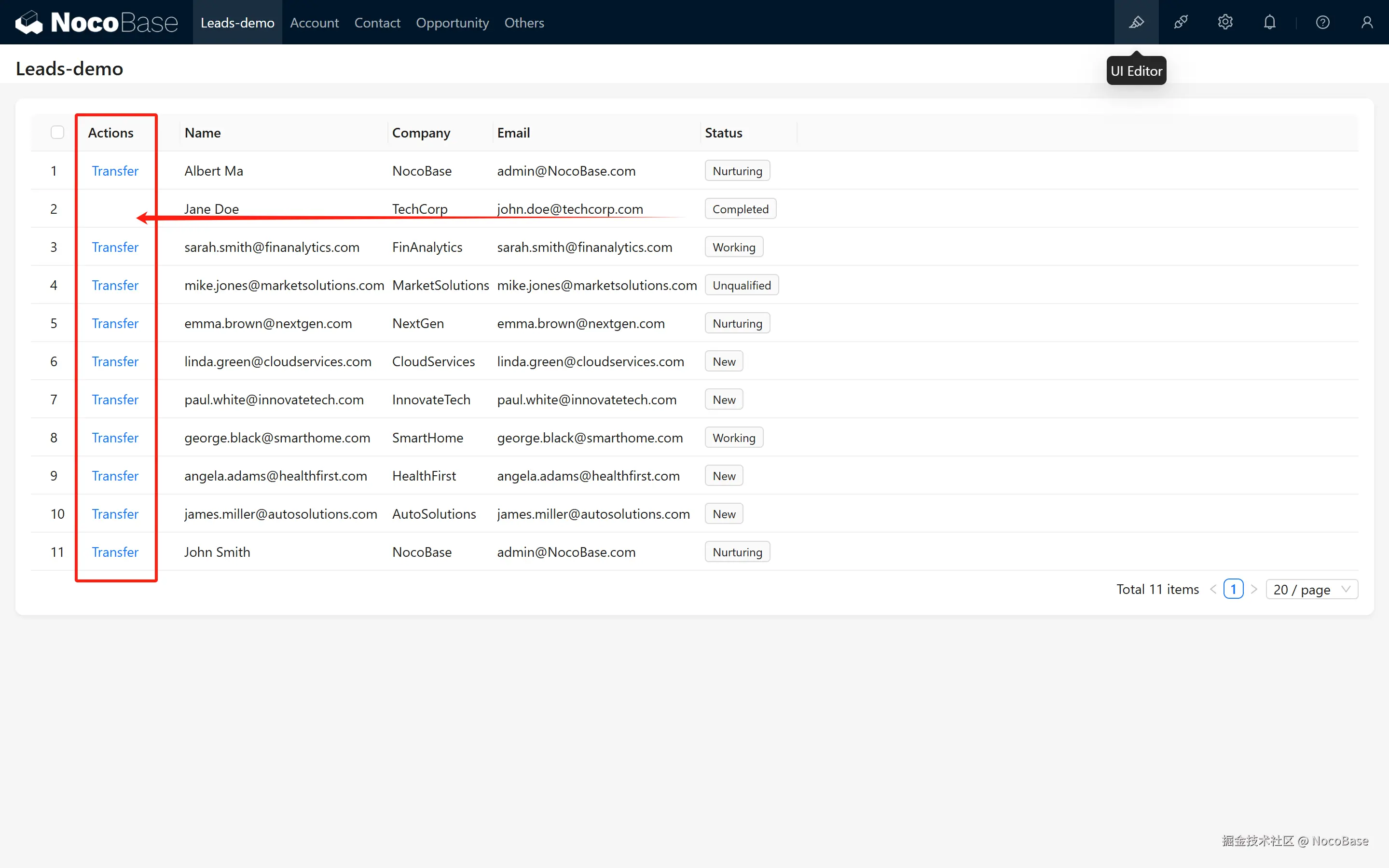Expand the 20 / page size dropdown
1389x868 pixels.
tap(1311, 589)
